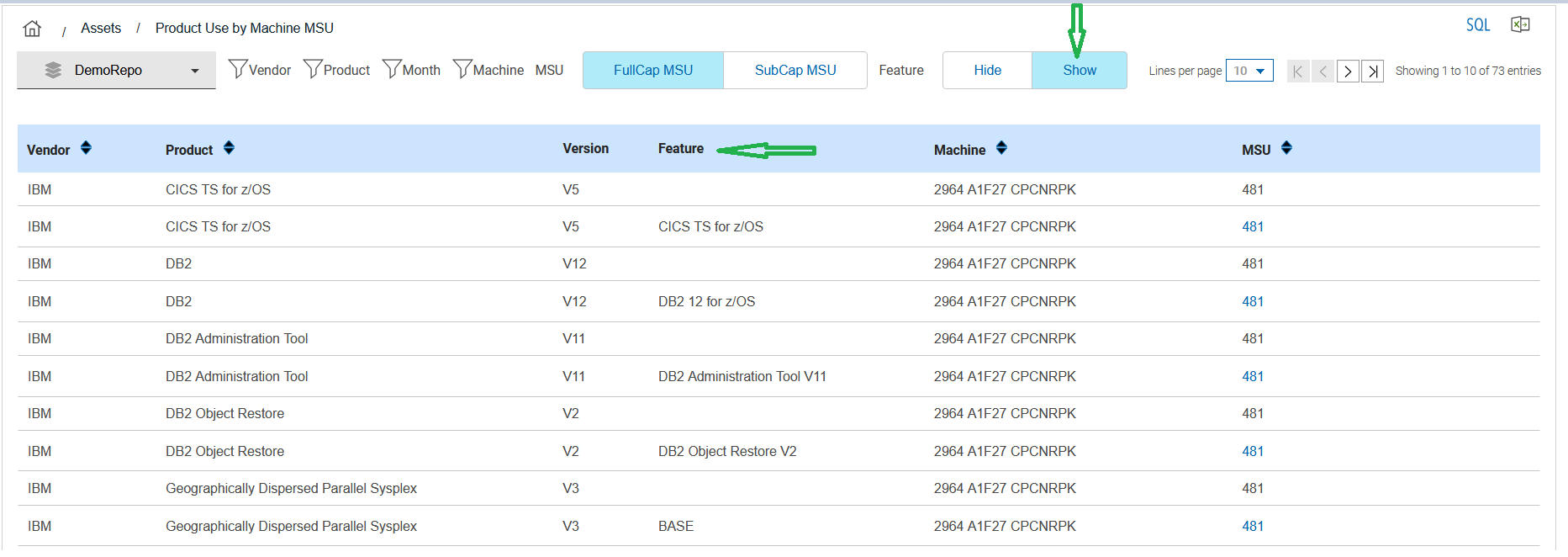This screenshot has width=1568, height=557.
Task: Open the Lines per page dropdown
Action: [1249, 71]
